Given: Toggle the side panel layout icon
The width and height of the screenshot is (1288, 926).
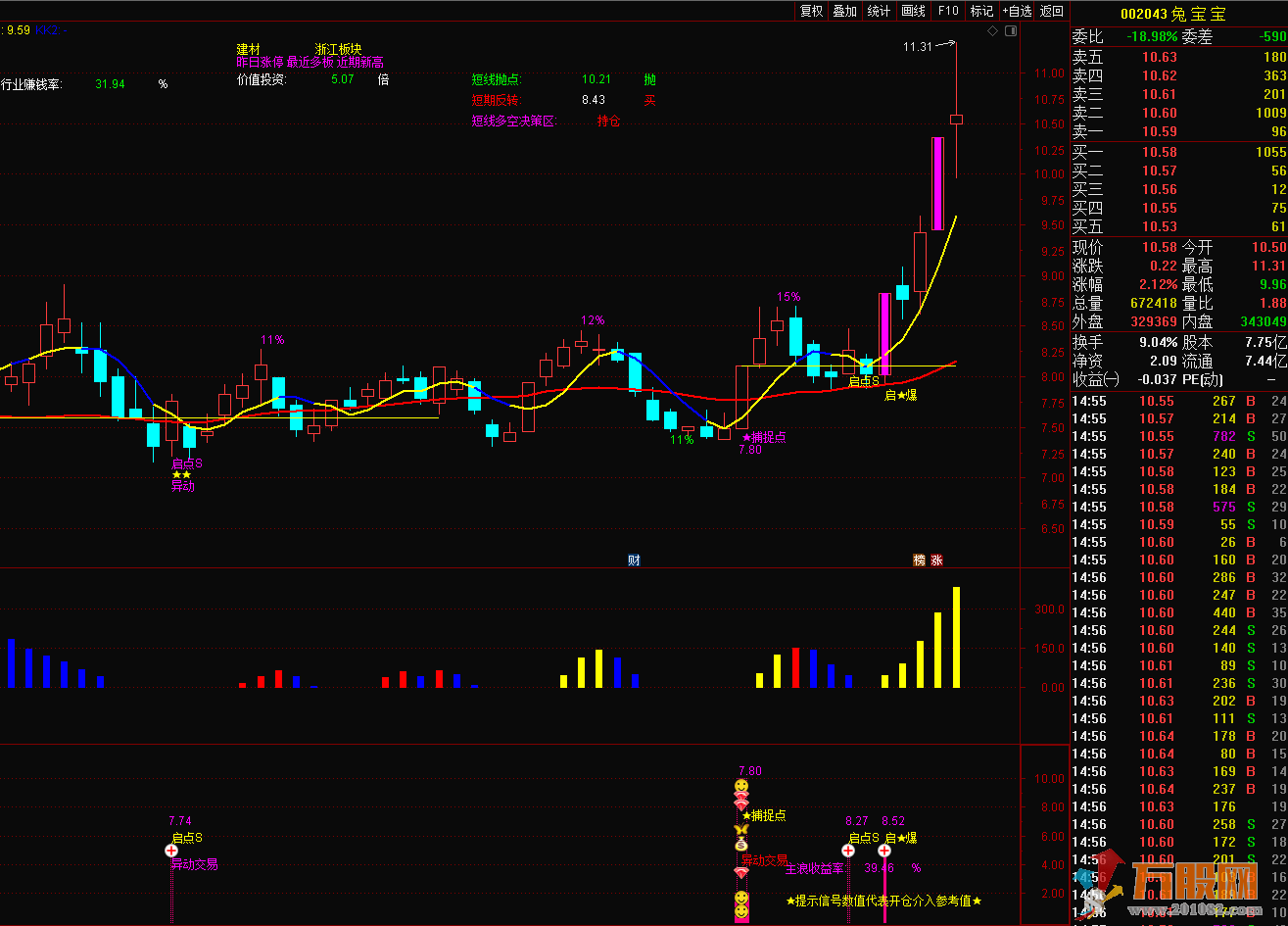Looking at the screenshot, I should point(1011,31).
